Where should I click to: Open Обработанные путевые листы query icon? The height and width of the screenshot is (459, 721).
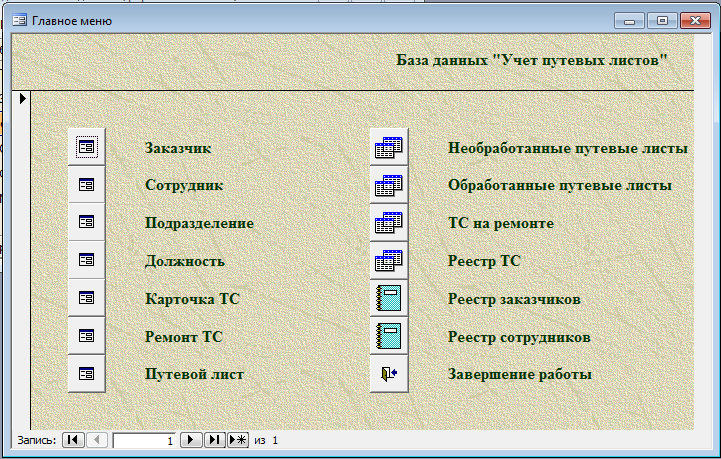coord(388,185)
